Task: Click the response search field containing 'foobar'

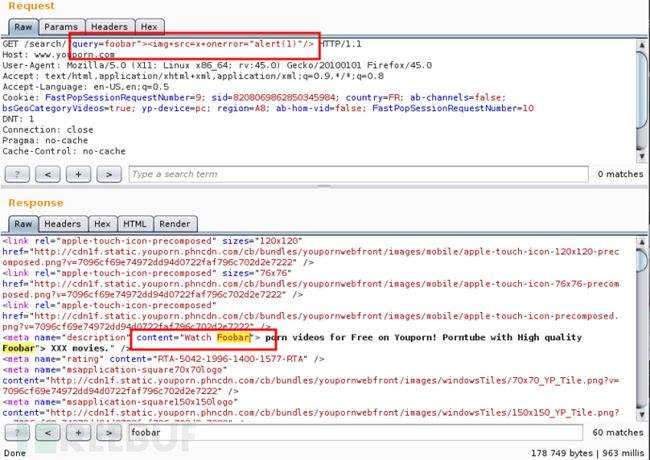Action: pyautogui.click(x=355, y=433)
